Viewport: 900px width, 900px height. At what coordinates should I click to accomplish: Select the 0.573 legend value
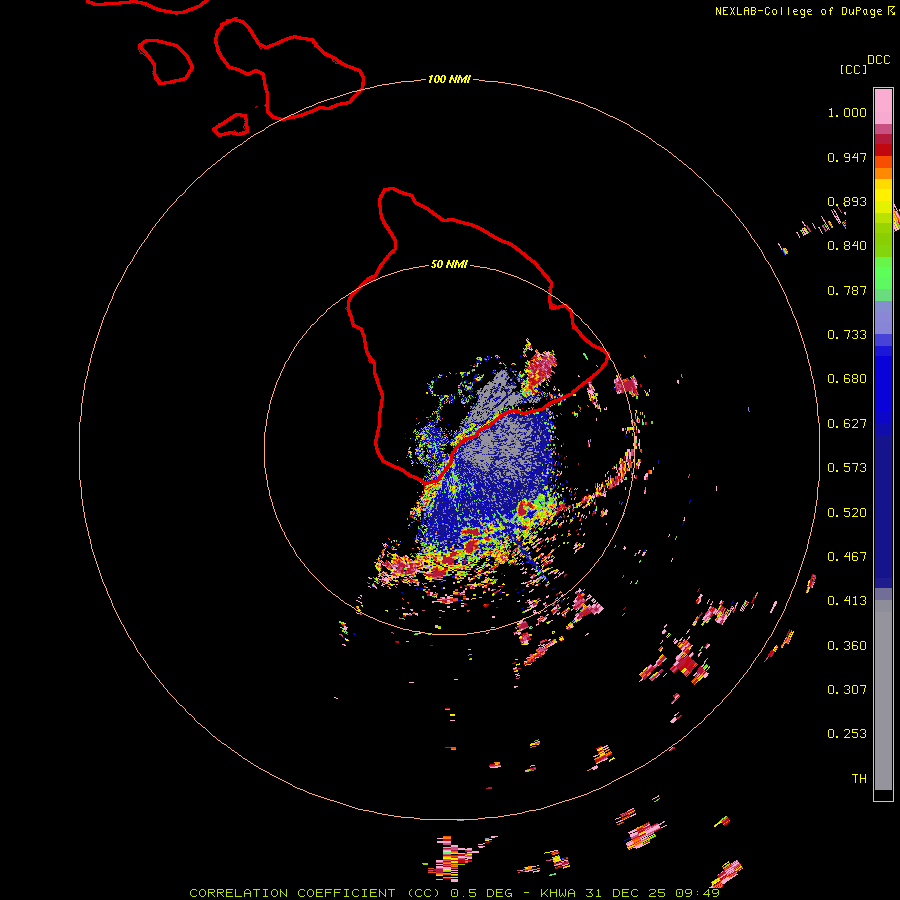[847, 468]
